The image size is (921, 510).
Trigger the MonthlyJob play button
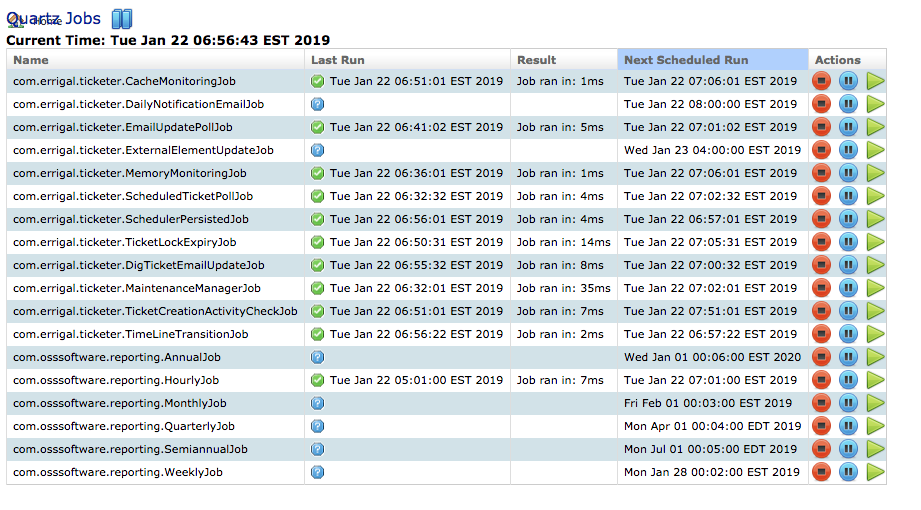click(875, 403)
